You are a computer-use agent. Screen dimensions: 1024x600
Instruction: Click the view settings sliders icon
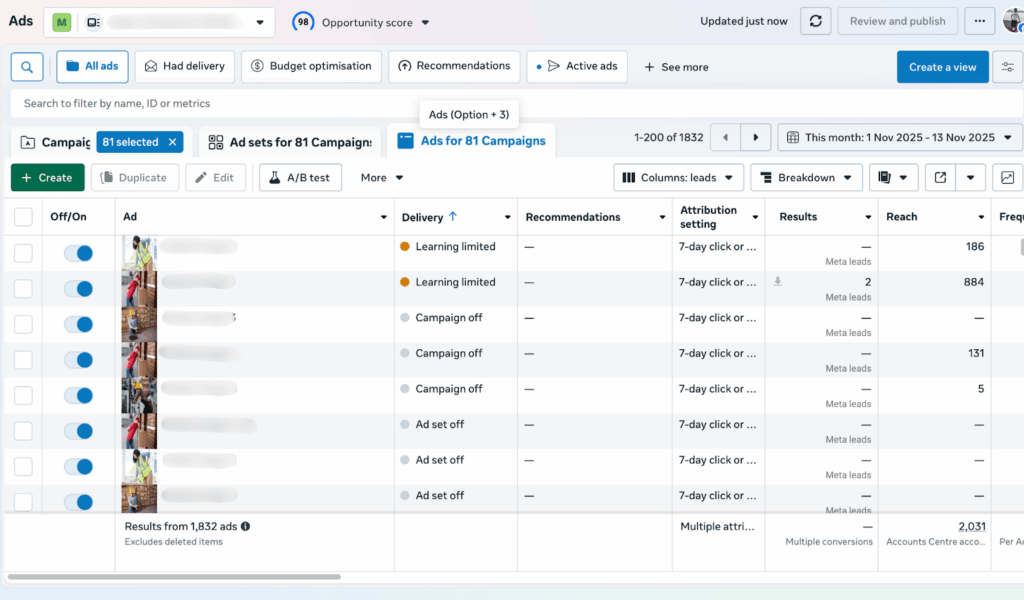(x=1007, y=67)
